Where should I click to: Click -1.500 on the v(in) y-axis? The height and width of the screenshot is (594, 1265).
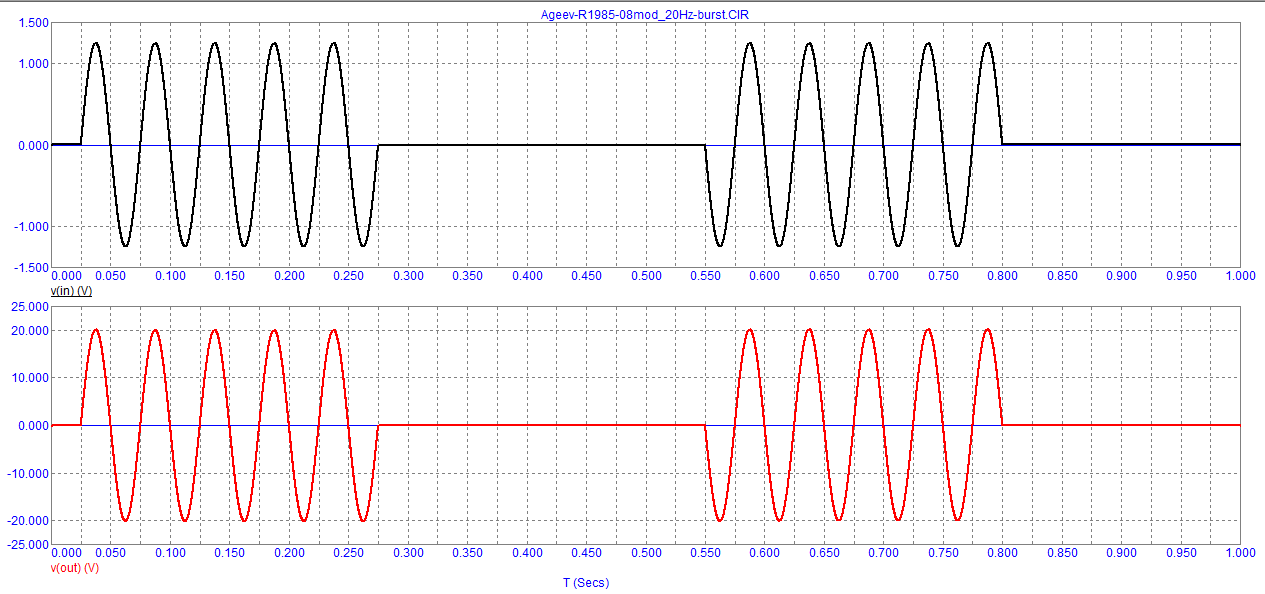(29, 267)
